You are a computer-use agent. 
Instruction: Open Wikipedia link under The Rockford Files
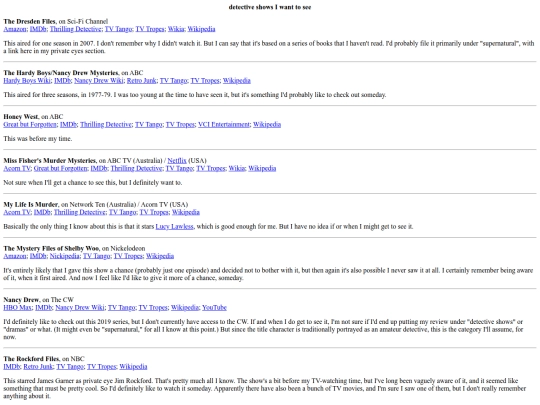tap(133, 367)
